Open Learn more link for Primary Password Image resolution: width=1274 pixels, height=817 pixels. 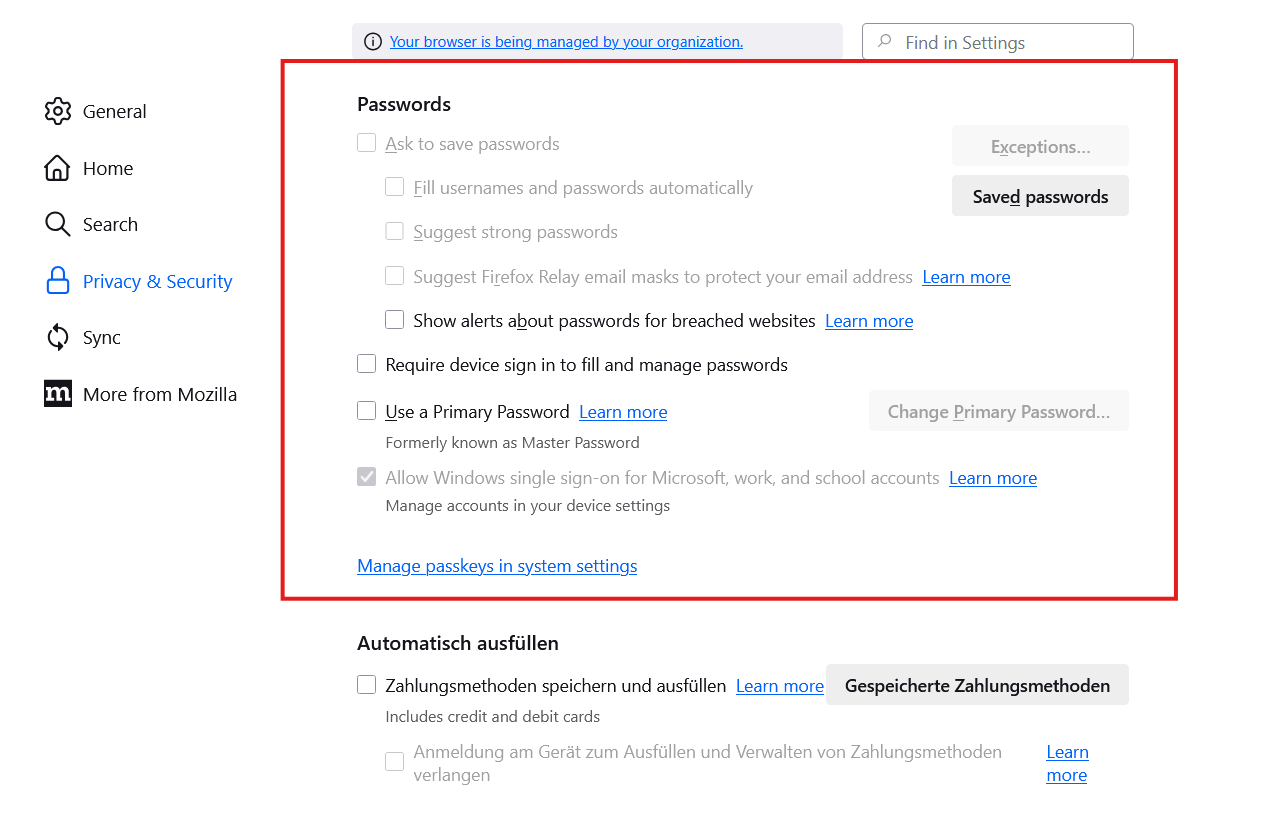(x=623, y=412)
